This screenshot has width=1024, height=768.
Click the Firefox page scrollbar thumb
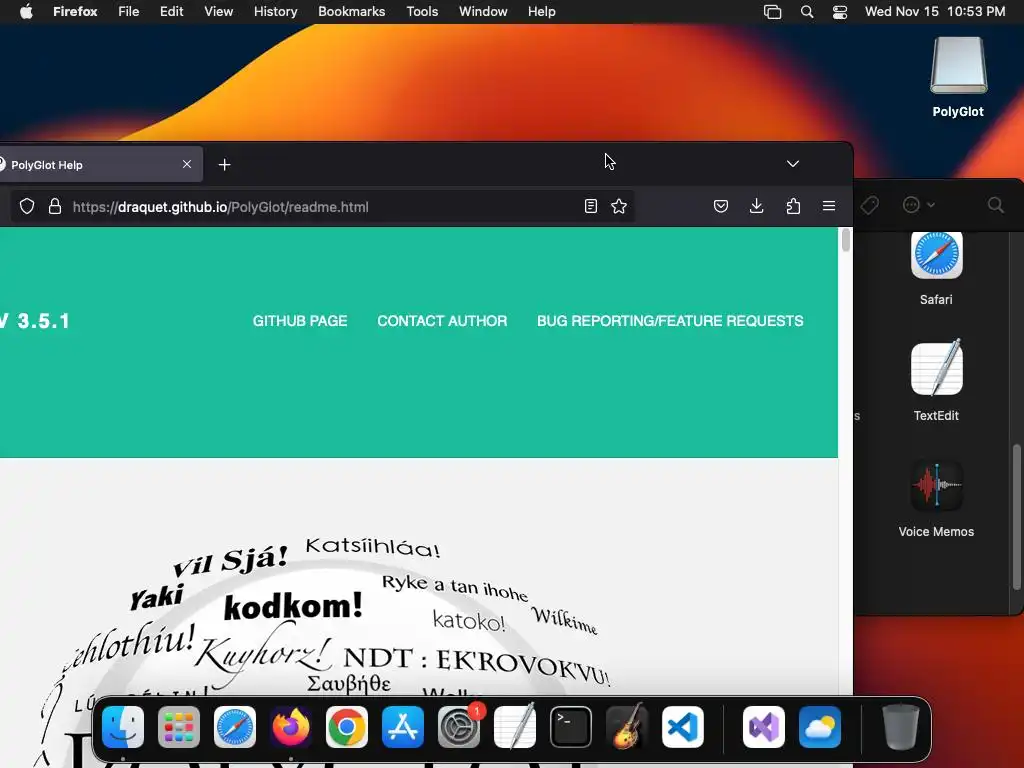tap(846, 240)
